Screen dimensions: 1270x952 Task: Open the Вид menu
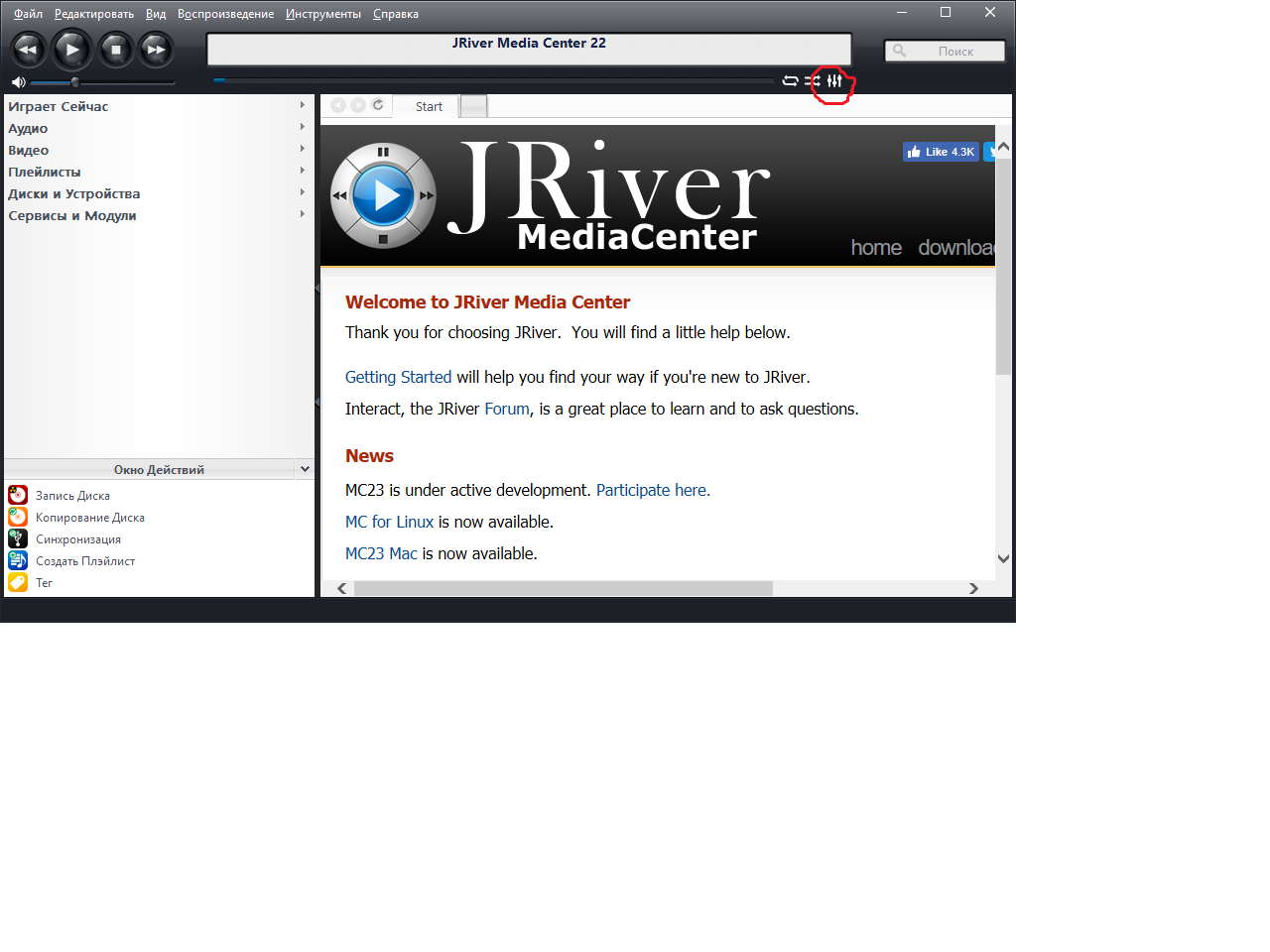tap(156, 14)
